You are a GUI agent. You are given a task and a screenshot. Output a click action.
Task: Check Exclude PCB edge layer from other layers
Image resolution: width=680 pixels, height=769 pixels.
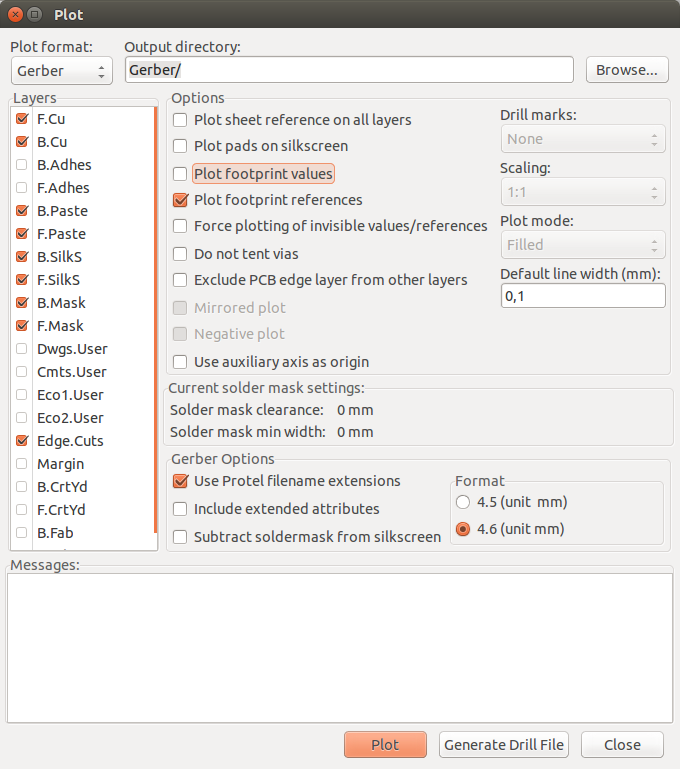[180, 280]
